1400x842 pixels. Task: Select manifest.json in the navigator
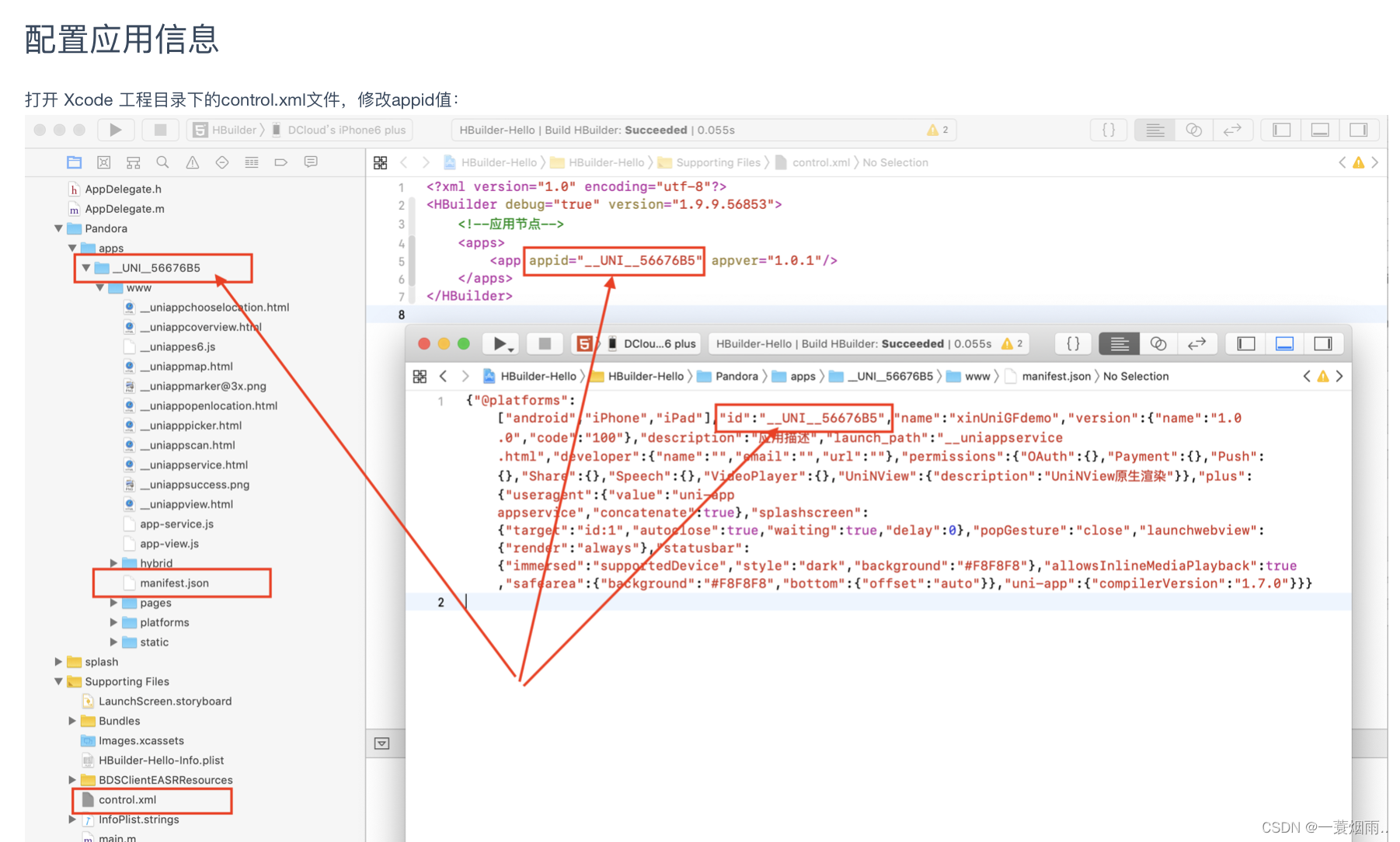pos(174,583)
